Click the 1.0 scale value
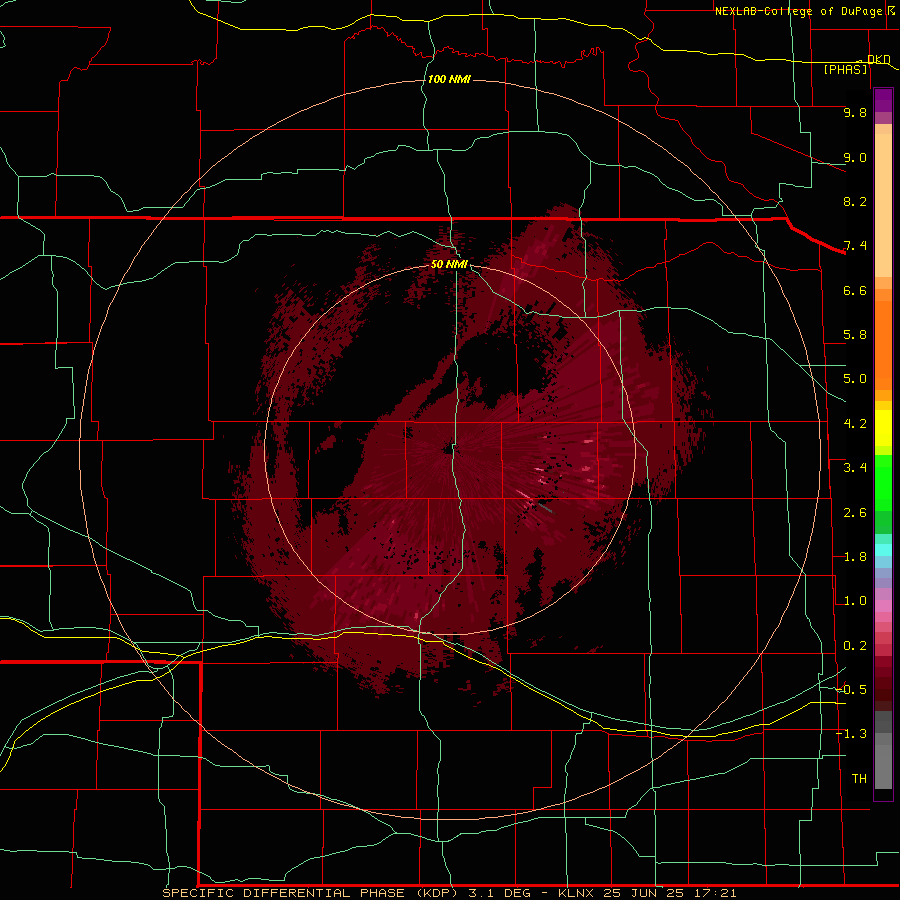The height and width of the screenshot is (900, 900). tap(855, 601)
